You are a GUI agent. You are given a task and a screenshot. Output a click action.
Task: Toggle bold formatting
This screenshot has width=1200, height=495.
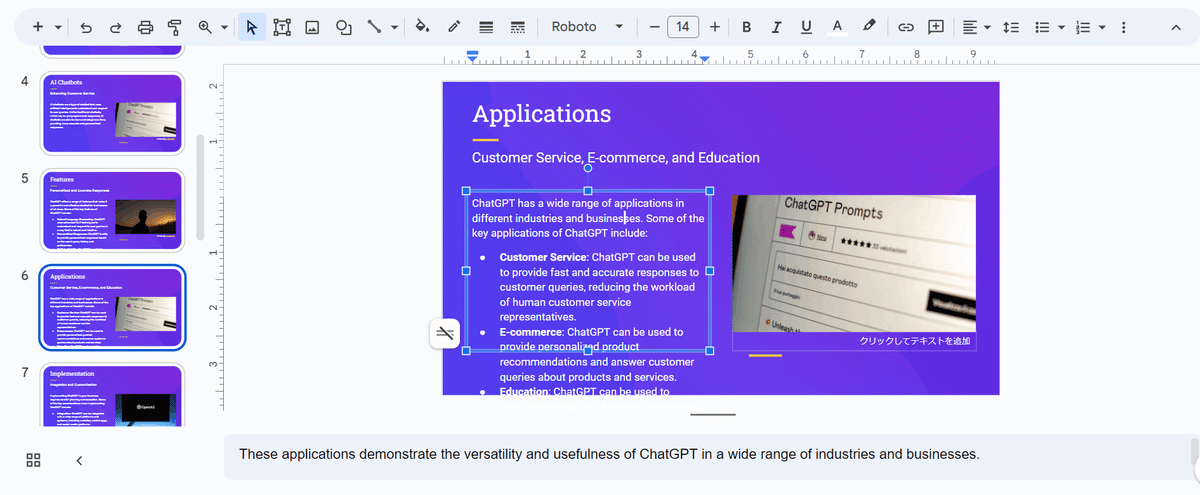(747, 27)
